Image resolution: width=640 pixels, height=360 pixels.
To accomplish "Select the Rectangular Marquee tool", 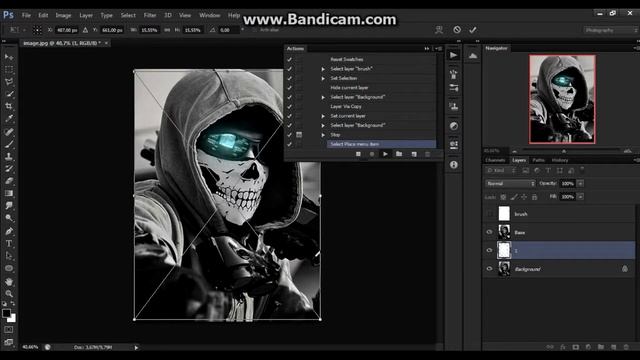I will tap(9, 70).
